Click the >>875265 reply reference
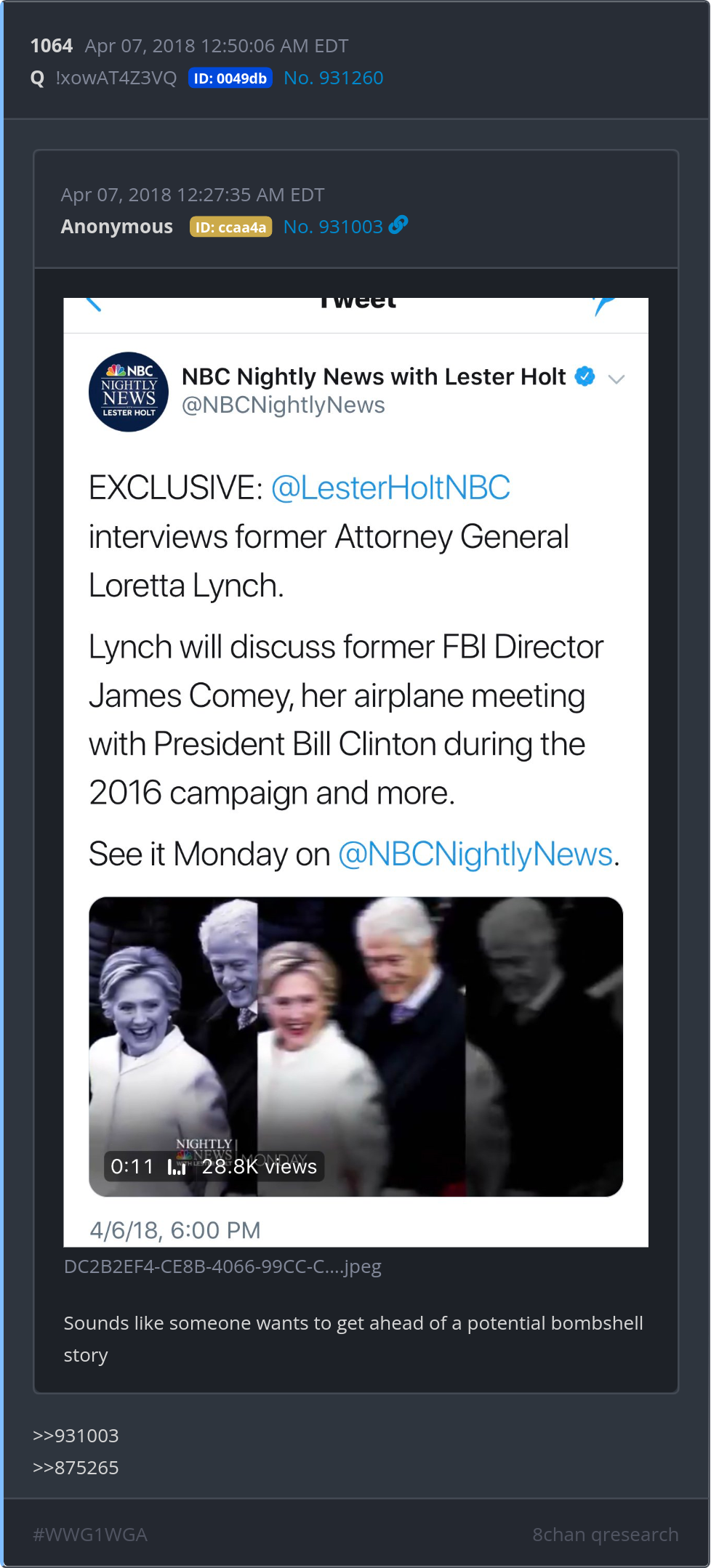Screen dimensions: 711x1568 76,1468
